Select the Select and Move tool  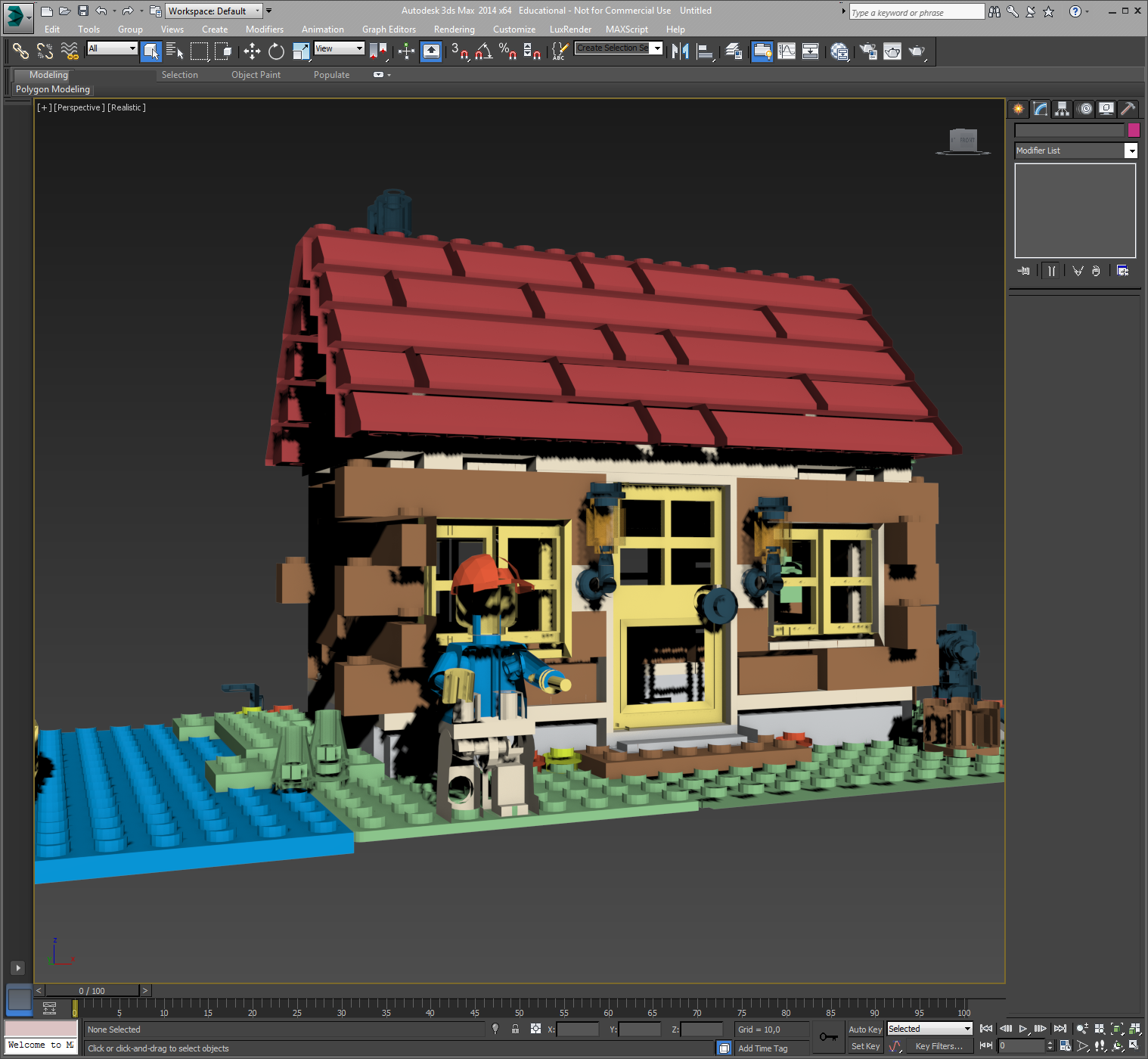252,51
